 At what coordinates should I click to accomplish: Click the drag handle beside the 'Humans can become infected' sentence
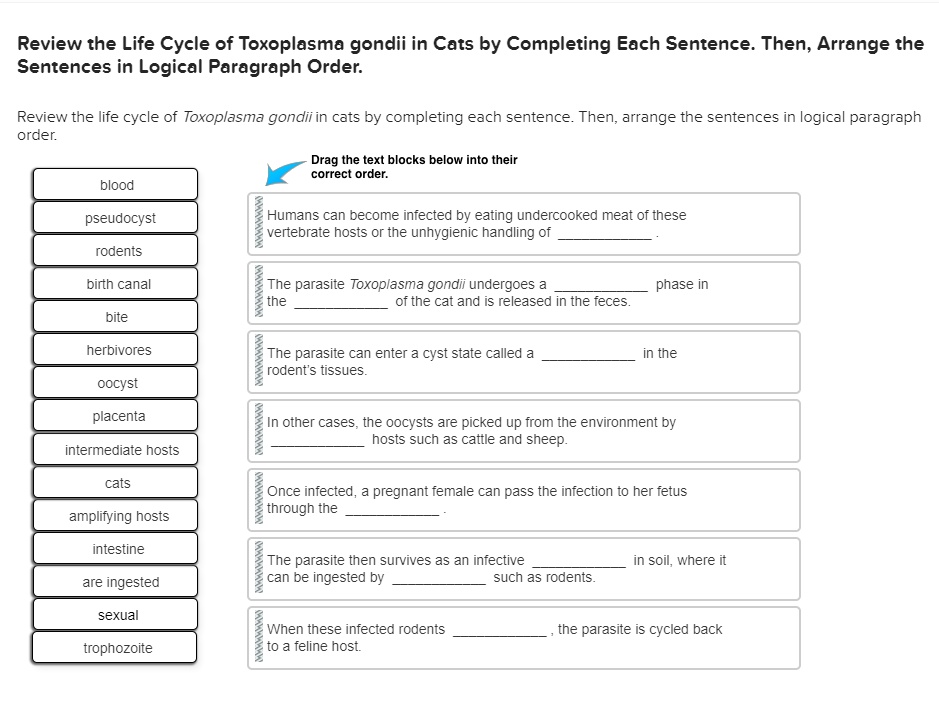(x=258, y=223)
